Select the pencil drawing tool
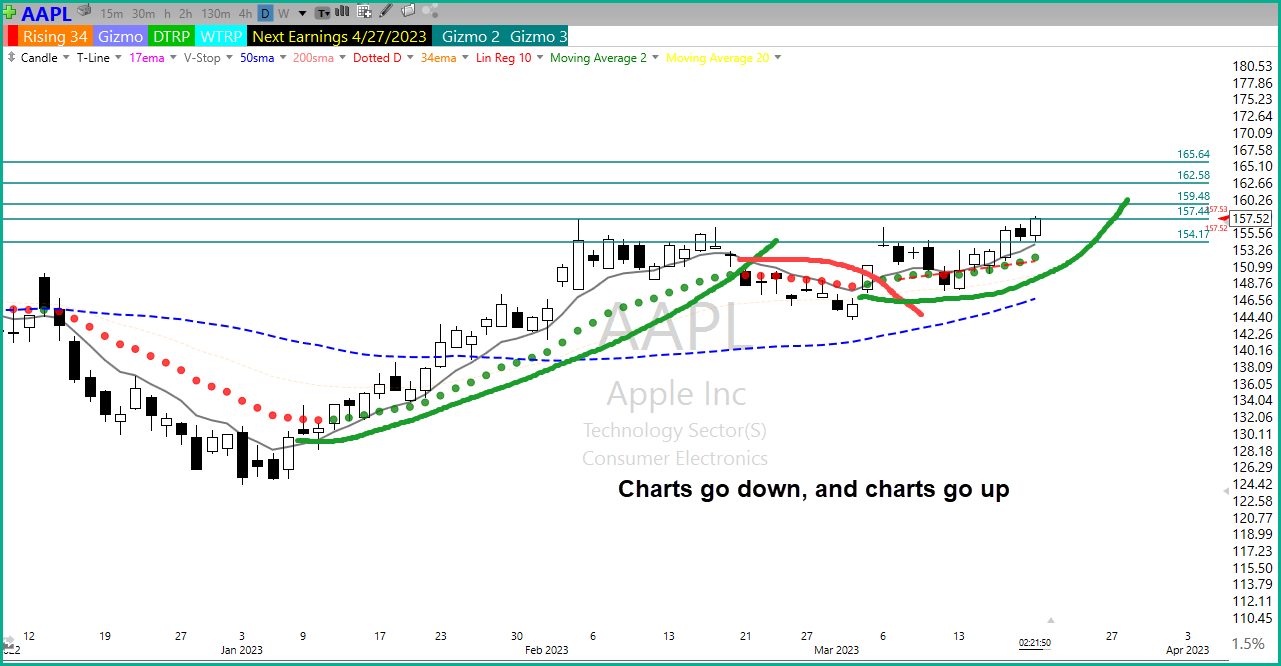 386,12
